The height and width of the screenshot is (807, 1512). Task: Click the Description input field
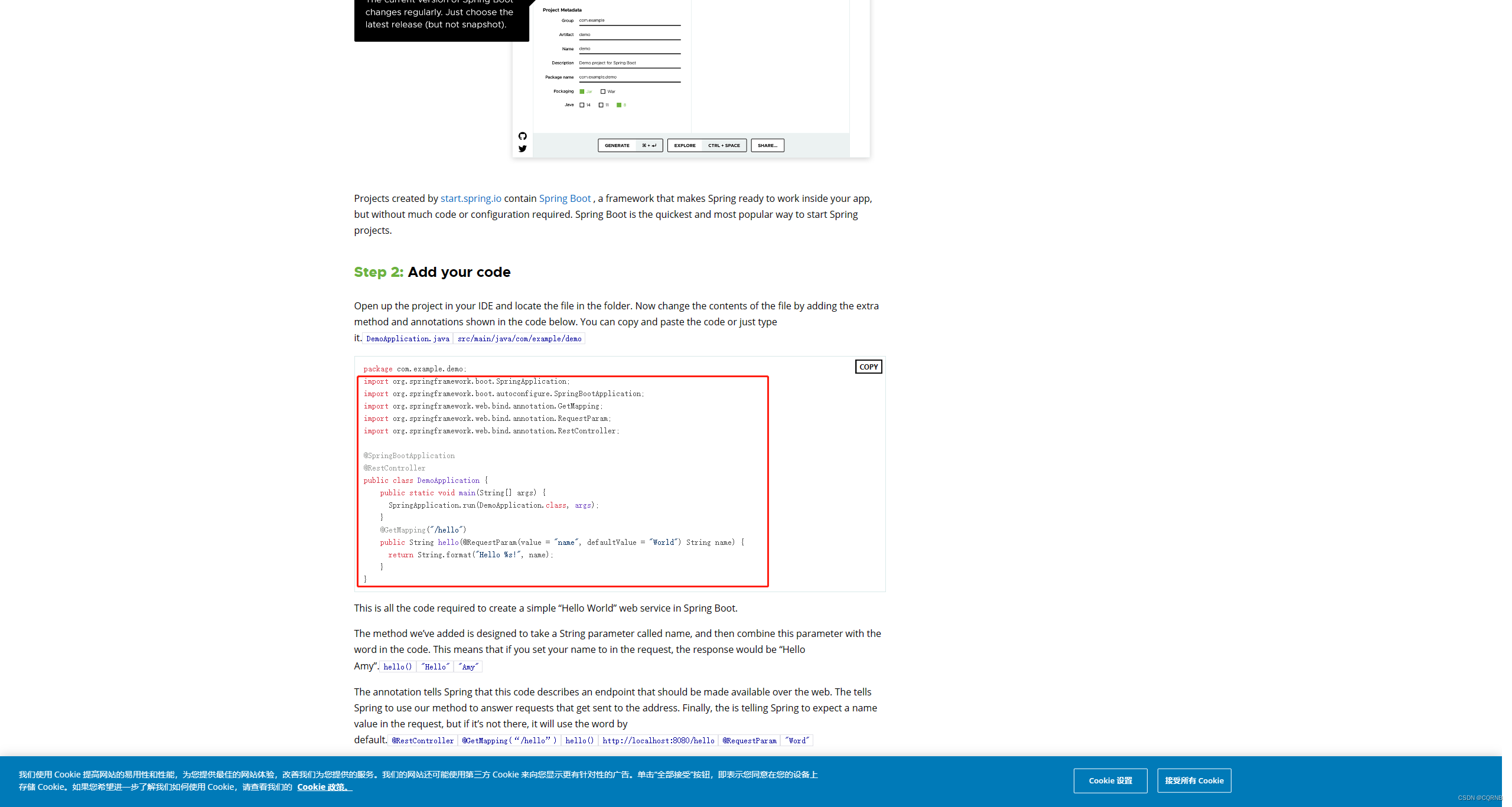click(629, 63)
